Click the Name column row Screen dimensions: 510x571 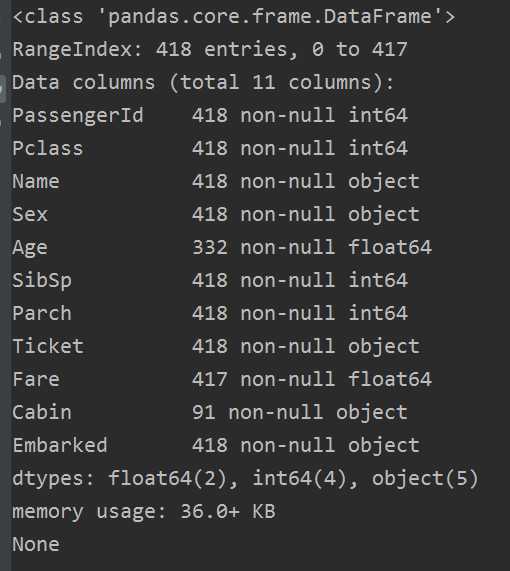pyautogui.click(x=216, y=181)
